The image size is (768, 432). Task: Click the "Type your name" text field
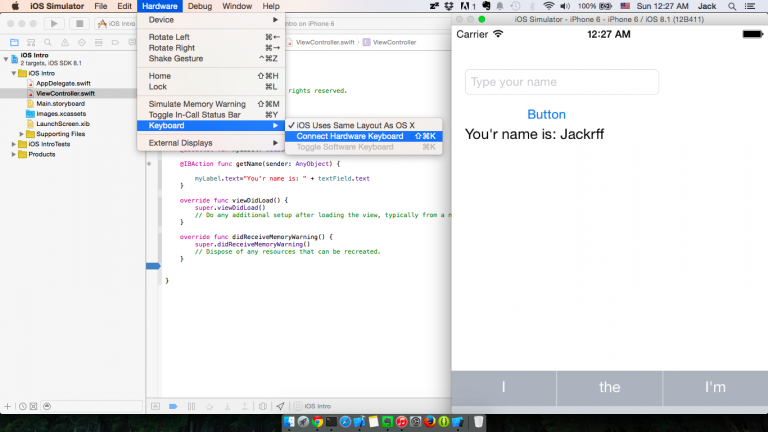(x=561, y=82)
